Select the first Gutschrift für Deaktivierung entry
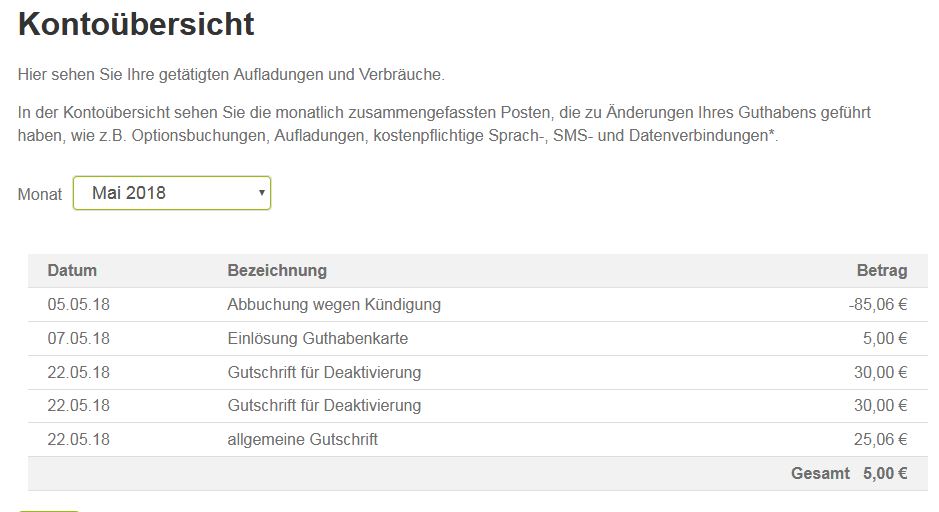 point(324,372)
